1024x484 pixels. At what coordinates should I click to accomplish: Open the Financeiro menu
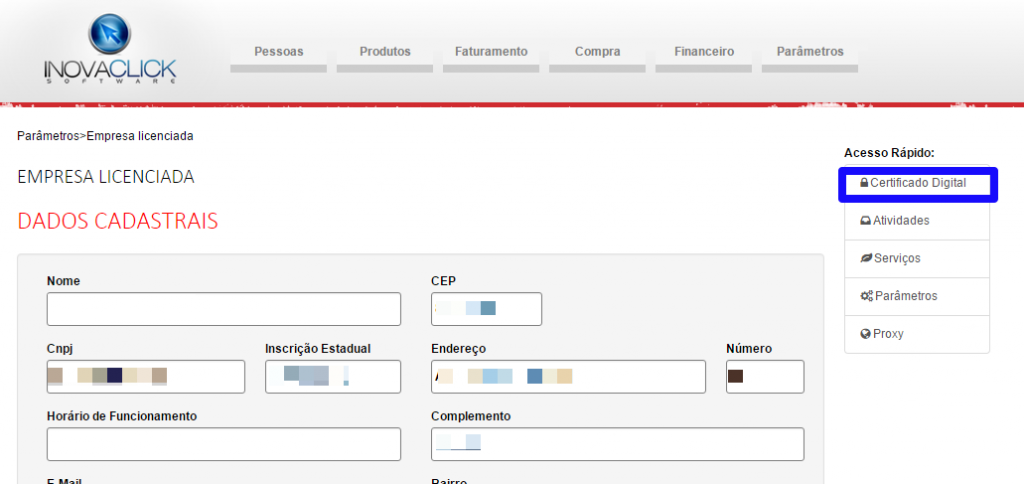coord(704,52)
